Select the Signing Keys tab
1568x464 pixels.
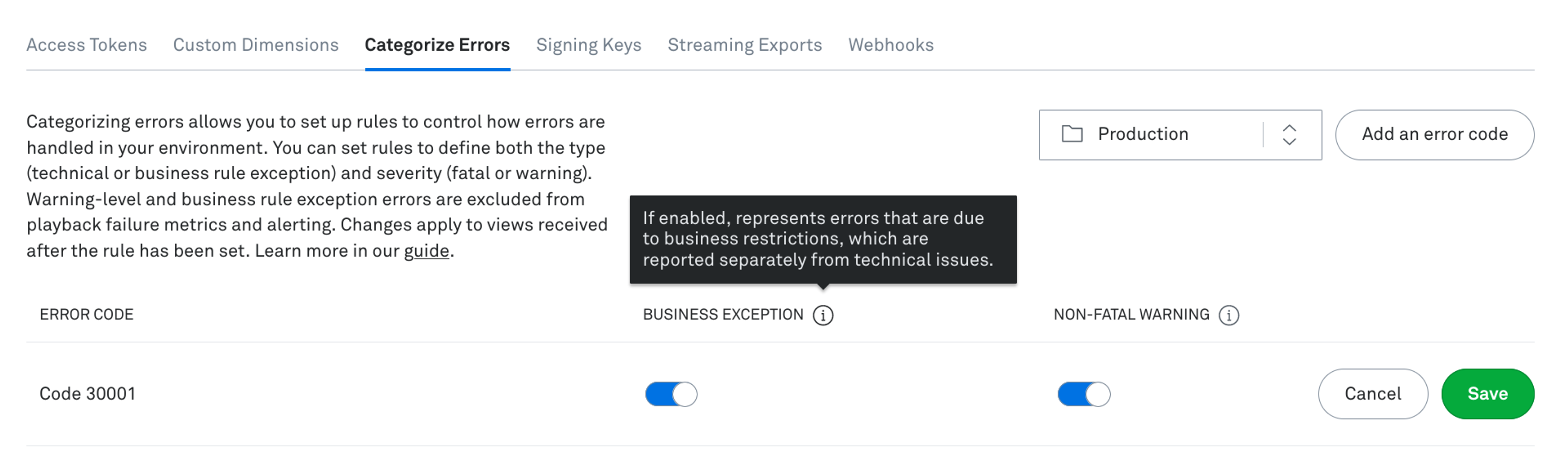click(x=588, y=44)
